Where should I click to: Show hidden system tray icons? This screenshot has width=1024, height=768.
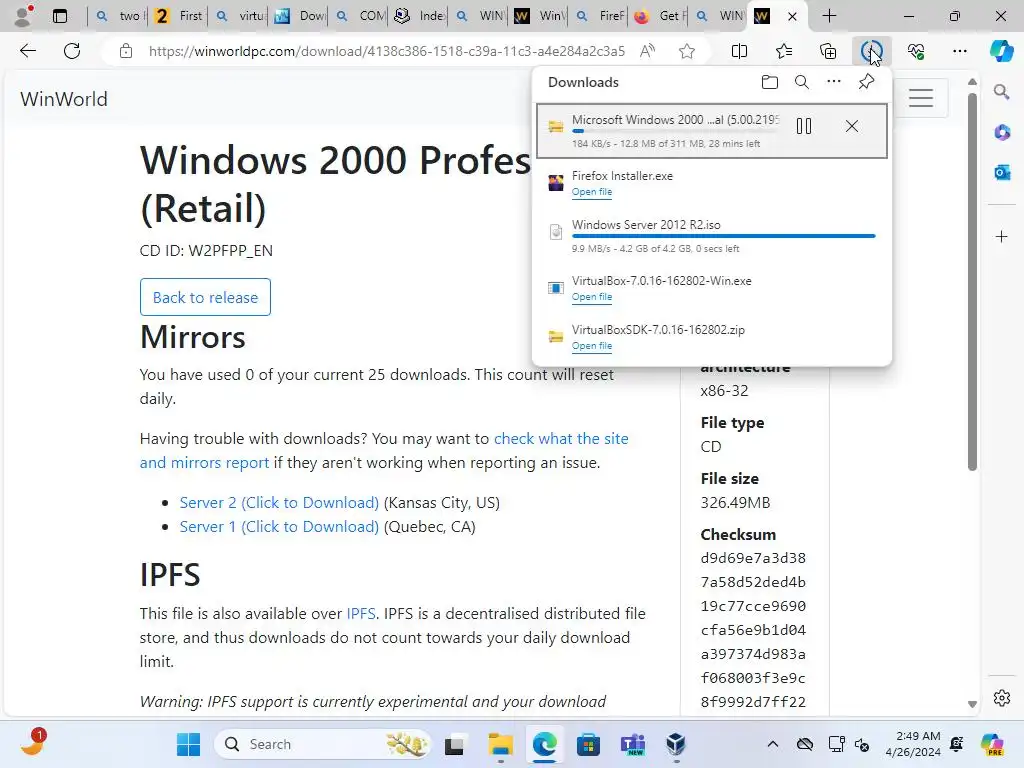(773, 744)
